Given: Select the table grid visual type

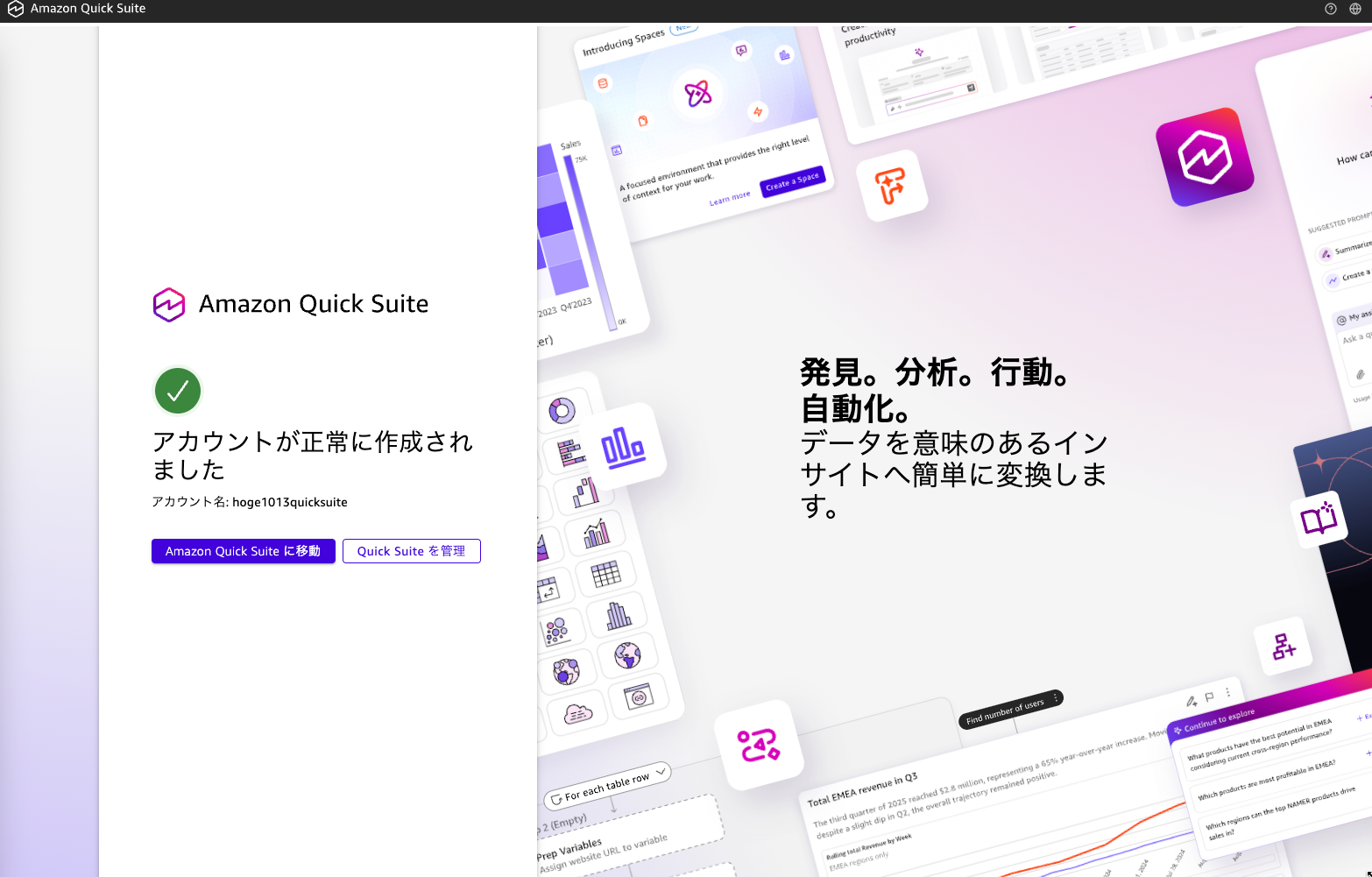Looking at the screenshot, I should (x=605, y=574).
